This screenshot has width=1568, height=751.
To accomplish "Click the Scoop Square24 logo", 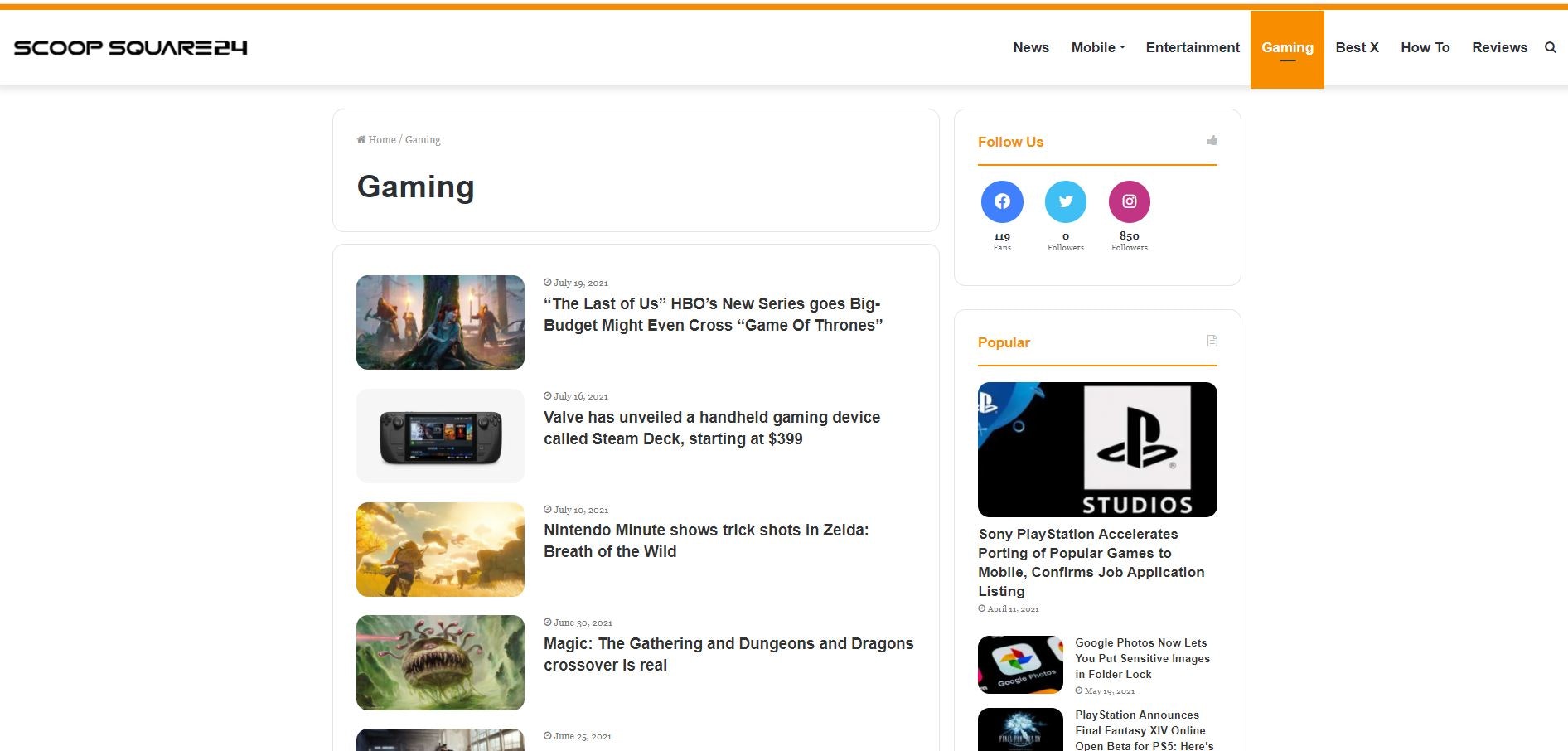I will 130,47.
